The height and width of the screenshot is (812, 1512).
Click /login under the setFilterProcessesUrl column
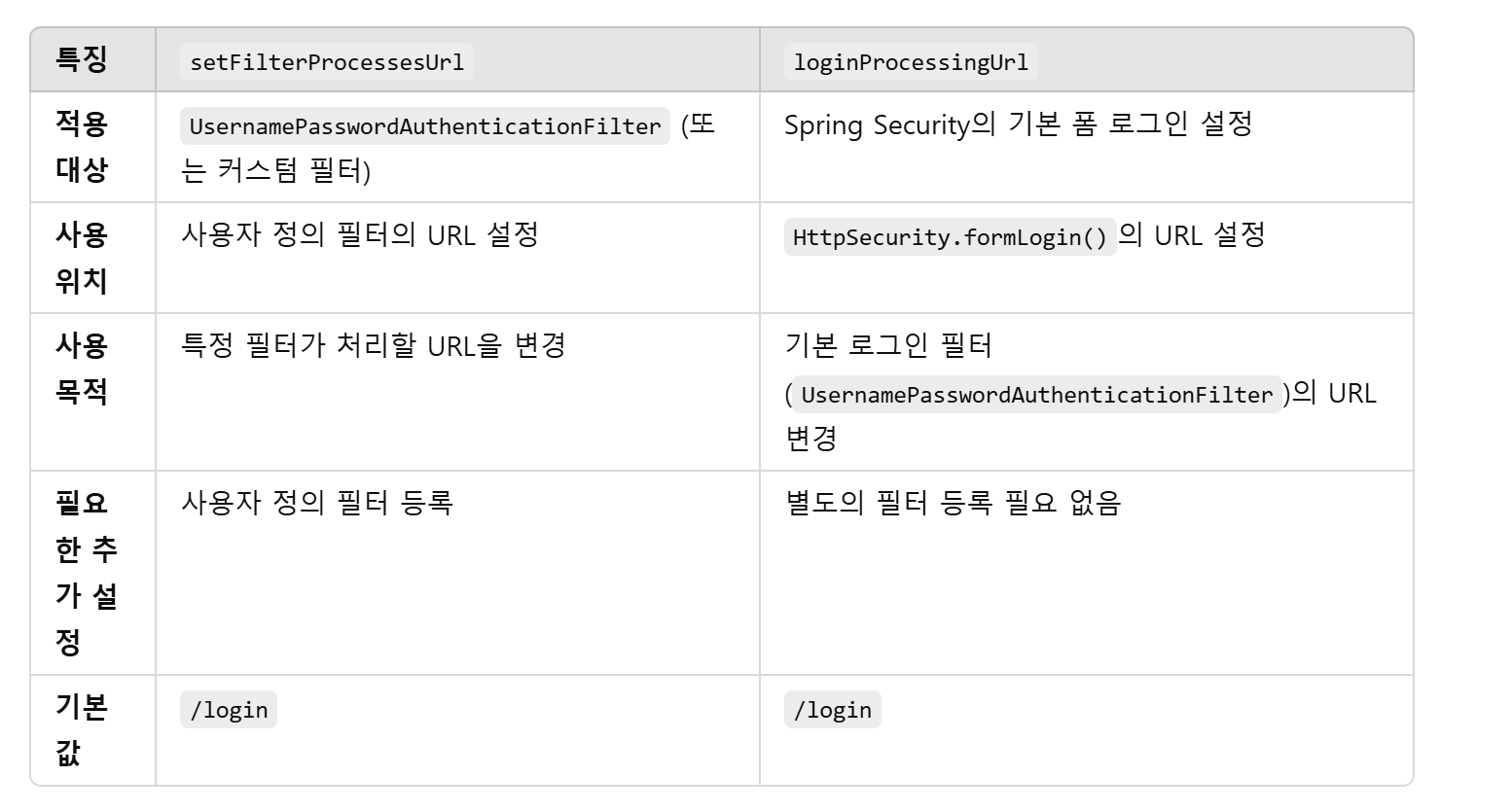[x=229, y=710]
